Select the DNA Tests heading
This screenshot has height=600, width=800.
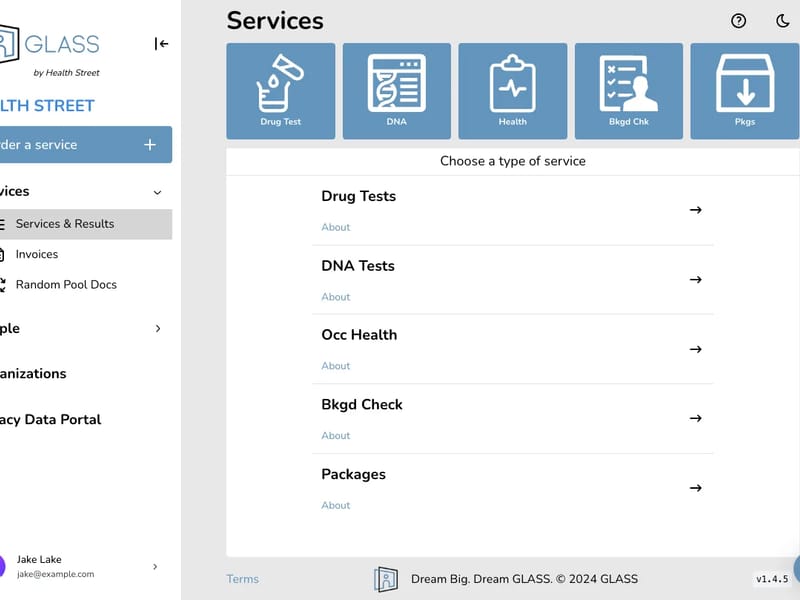[358, 266]
